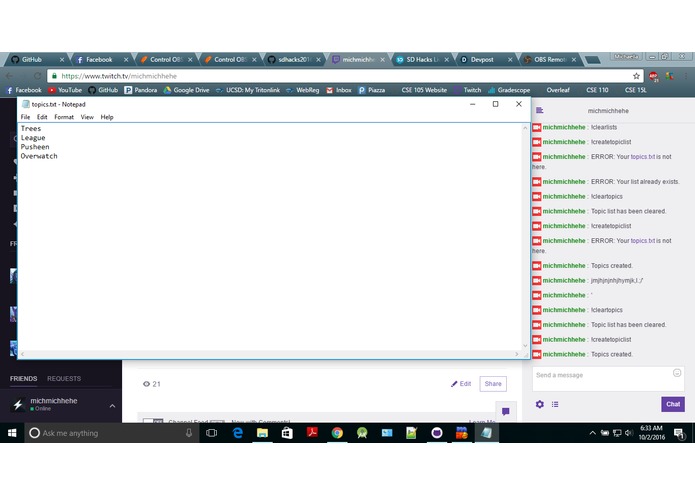Launch Microsoft Edge from taskbar
Viewport: 695px width, 494px height.
click(238, 433)
